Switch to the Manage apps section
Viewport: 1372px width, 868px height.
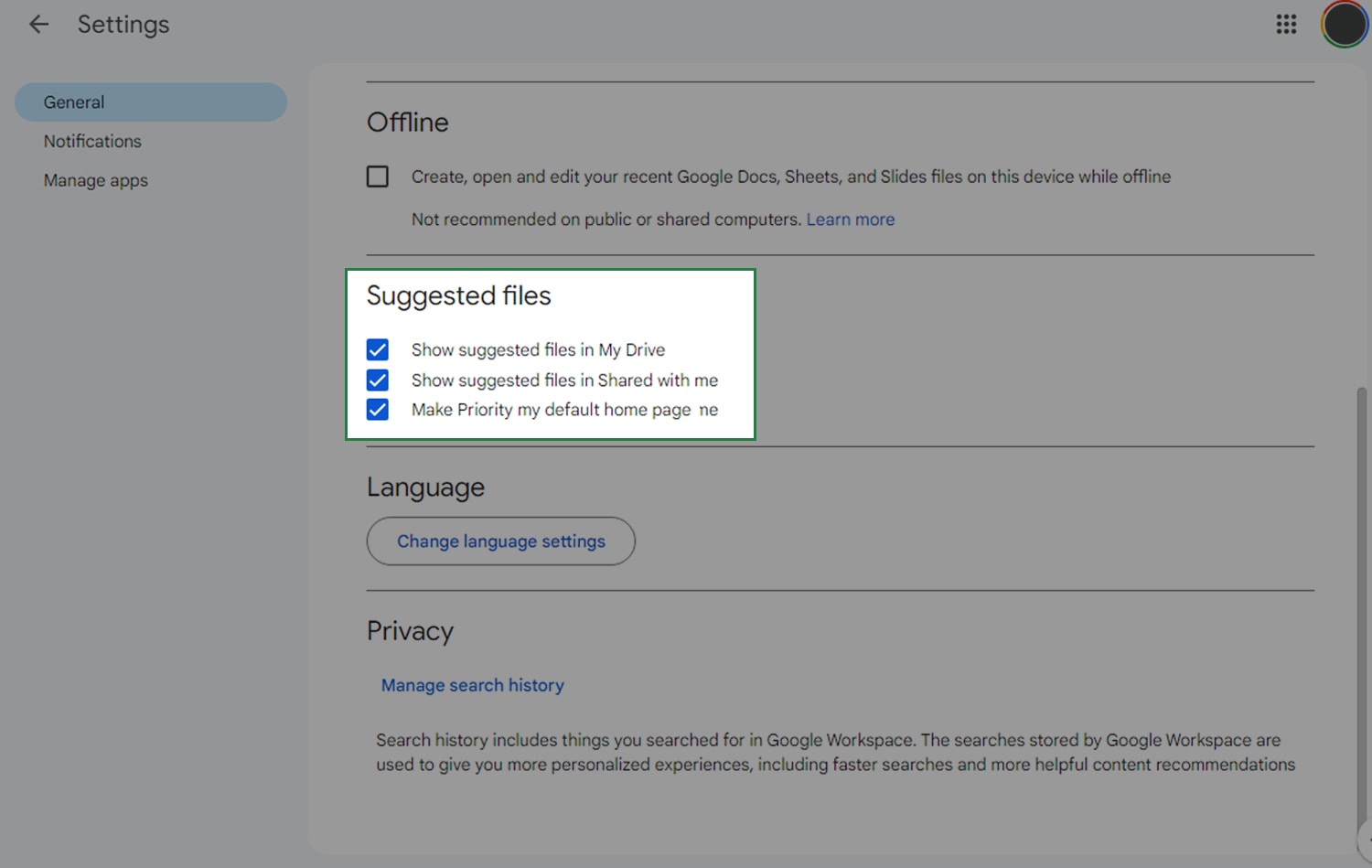(x=95, y=180)
